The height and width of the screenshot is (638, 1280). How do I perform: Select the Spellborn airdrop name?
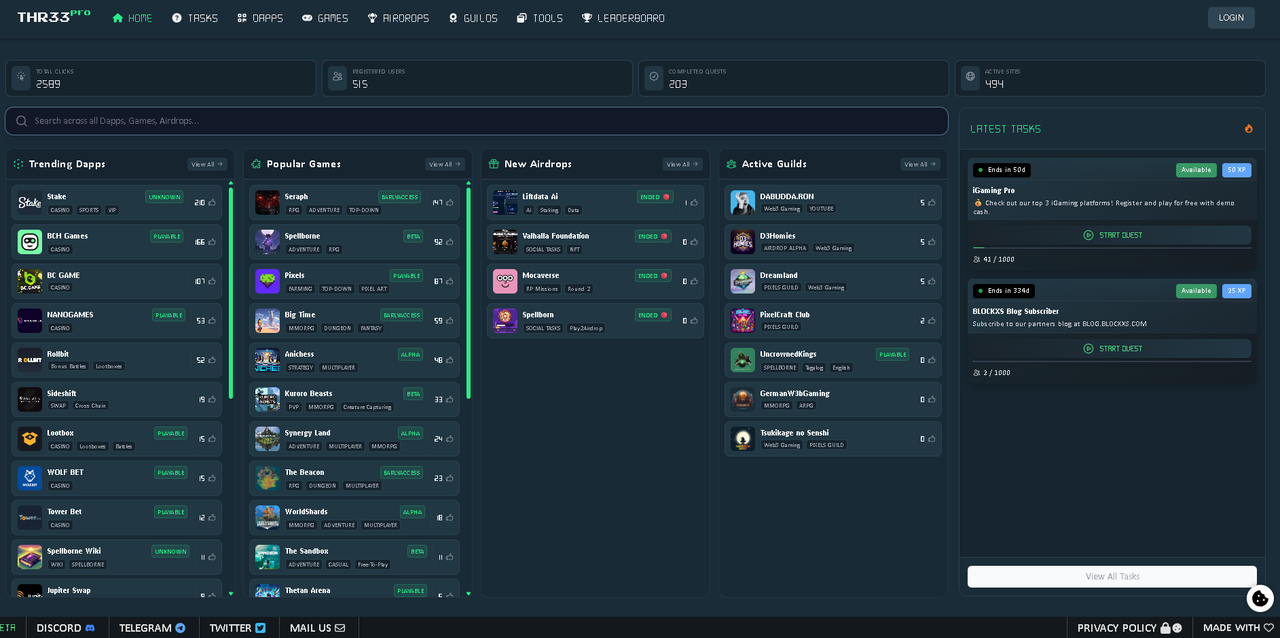(x=538, y=314)
